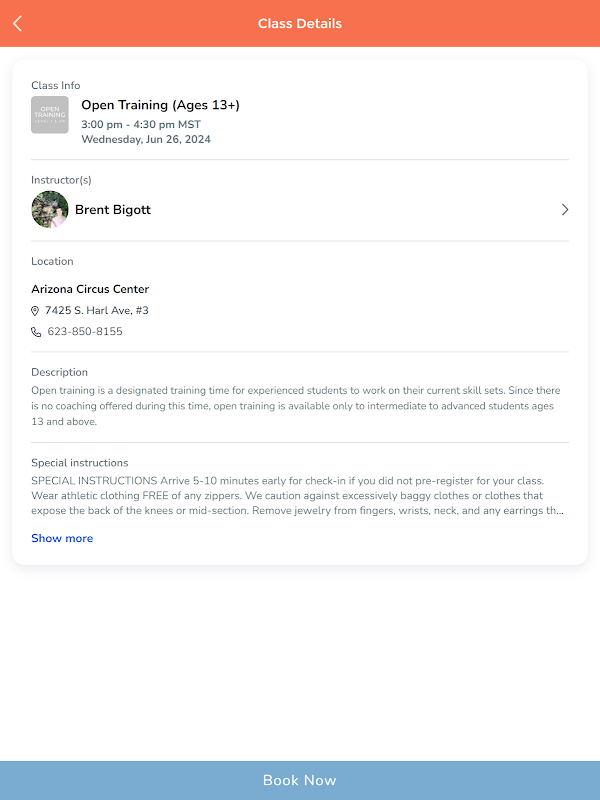Open Brent Bigott's profile photo
The image size is (600, 800).
(50, 210)
